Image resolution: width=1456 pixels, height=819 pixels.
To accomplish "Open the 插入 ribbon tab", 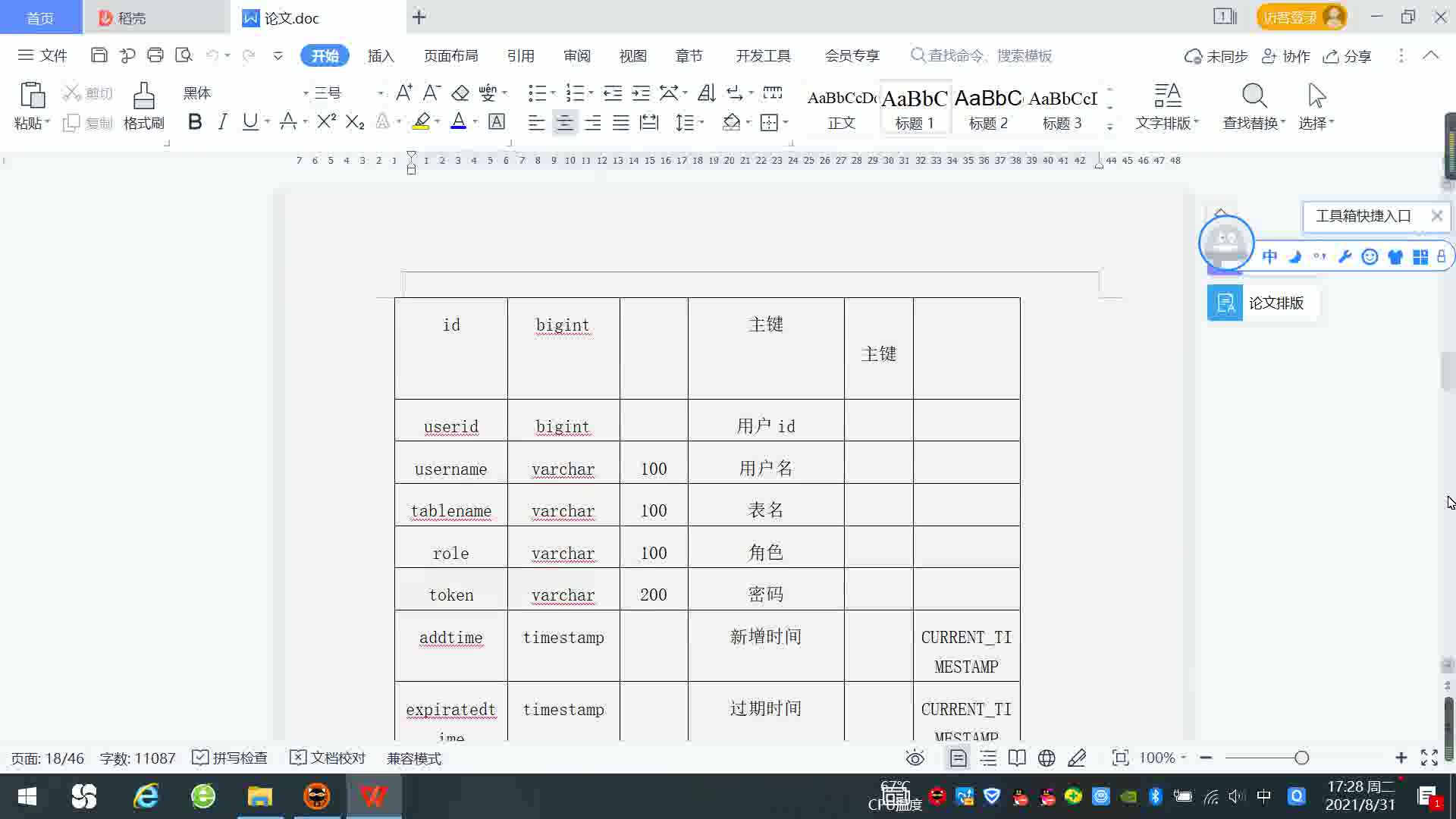I will [x=381, y=55].
